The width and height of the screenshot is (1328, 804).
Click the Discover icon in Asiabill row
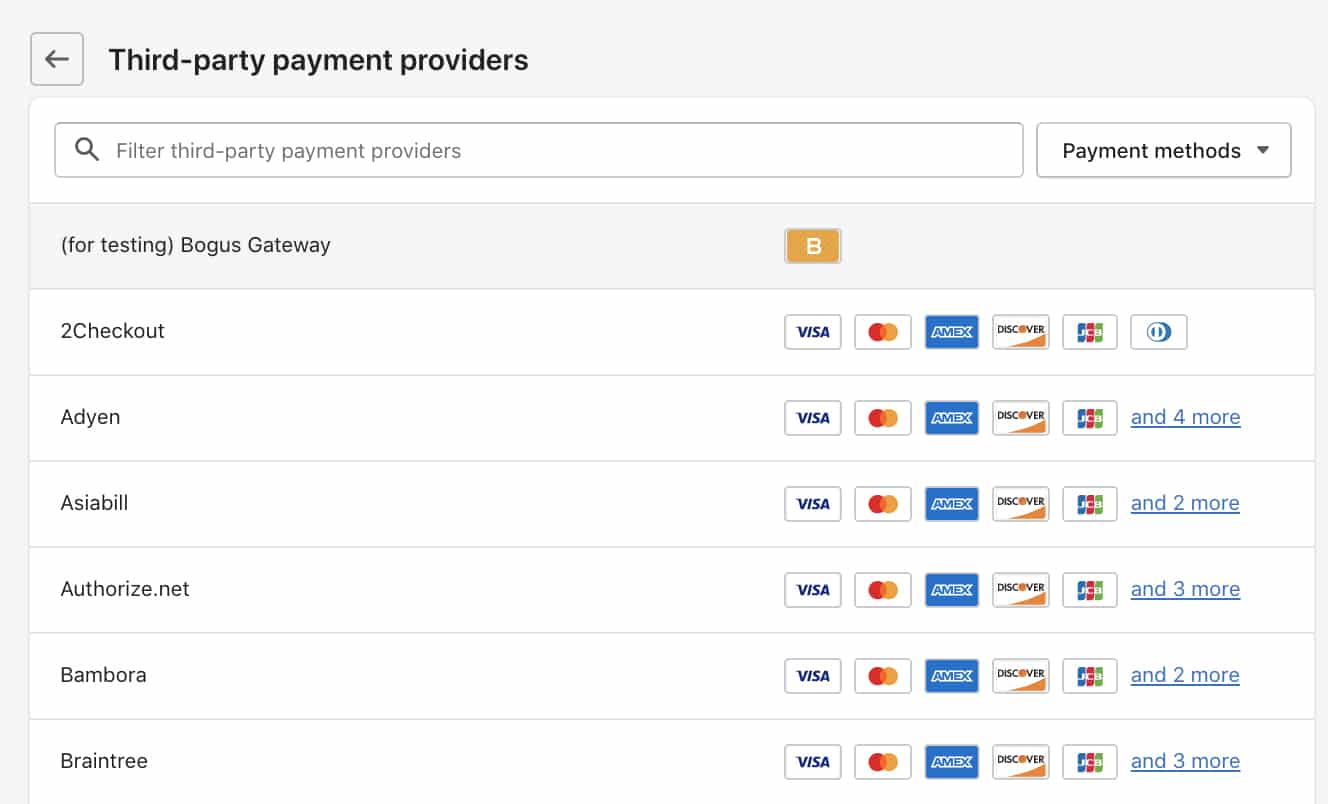[1021, 504]
